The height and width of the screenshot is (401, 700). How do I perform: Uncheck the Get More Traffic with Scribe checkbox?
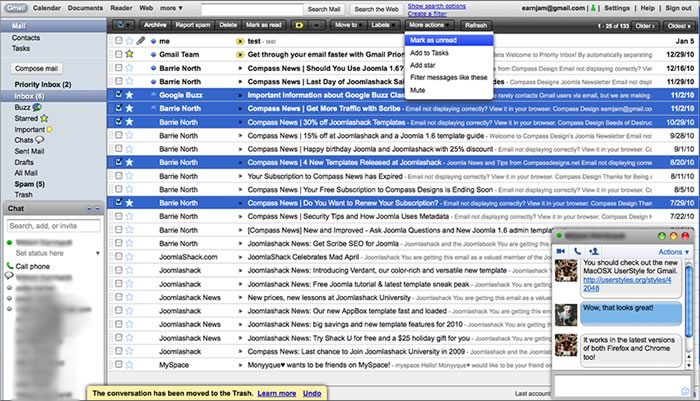118,108
